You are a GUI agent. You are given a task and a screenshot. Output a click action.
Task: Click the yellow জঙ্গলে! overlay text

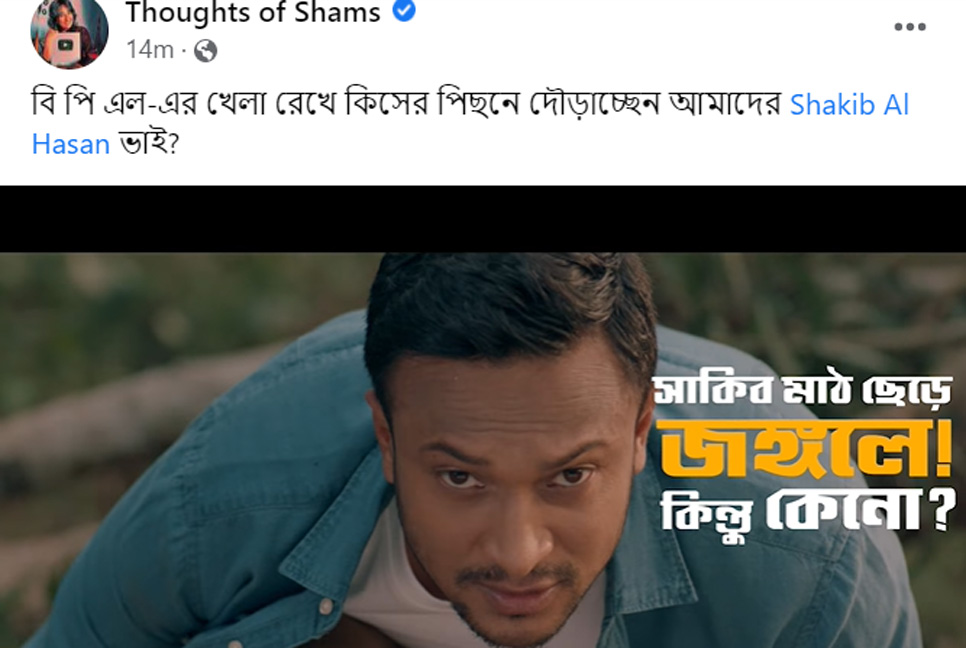click(x=804, y=448)
